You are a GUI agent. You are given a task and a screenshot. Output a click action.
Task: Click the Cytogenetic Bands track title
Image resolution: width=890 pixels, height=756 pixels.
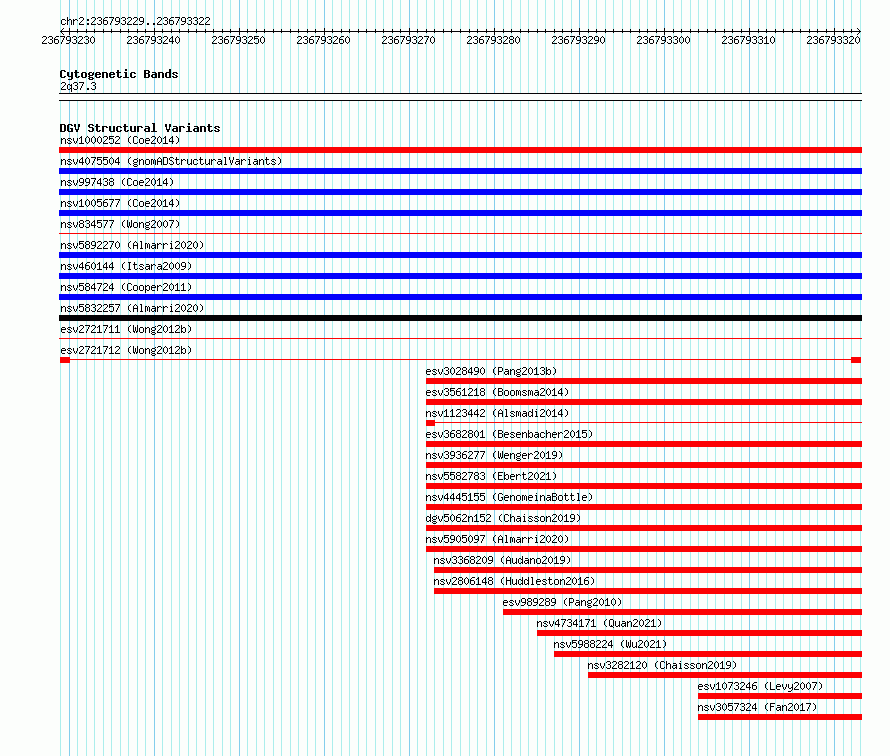click(119, 74)
